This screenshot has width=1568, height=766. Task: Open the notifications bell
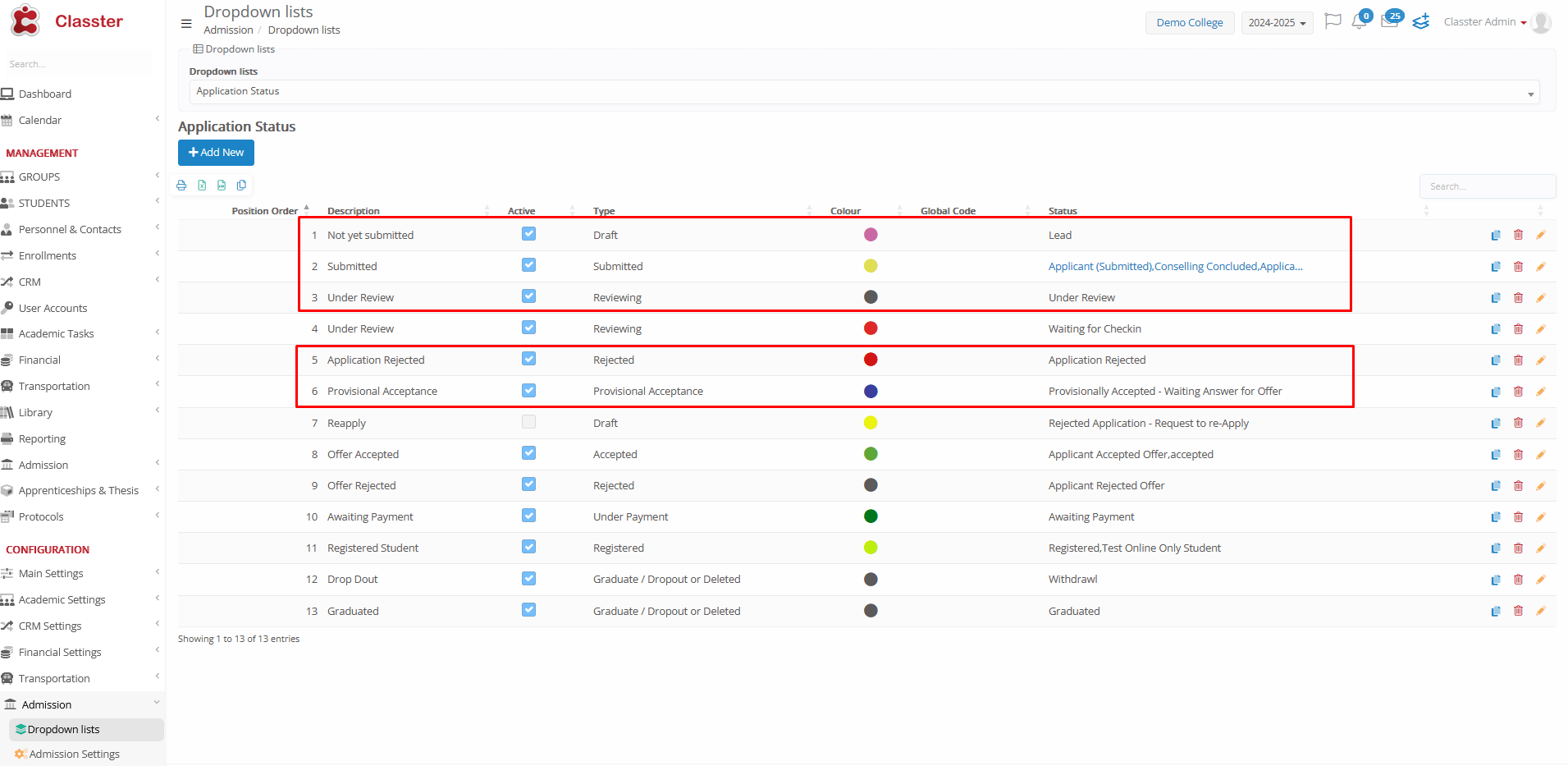pos(1359,22)
